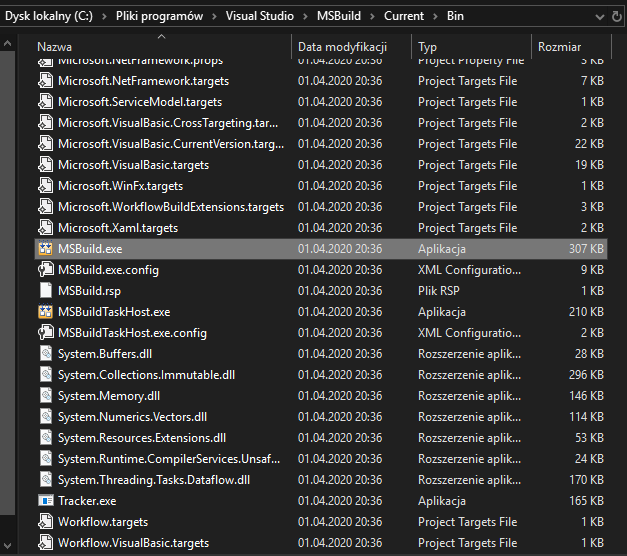Select the Tracker.exe file name

87,501
